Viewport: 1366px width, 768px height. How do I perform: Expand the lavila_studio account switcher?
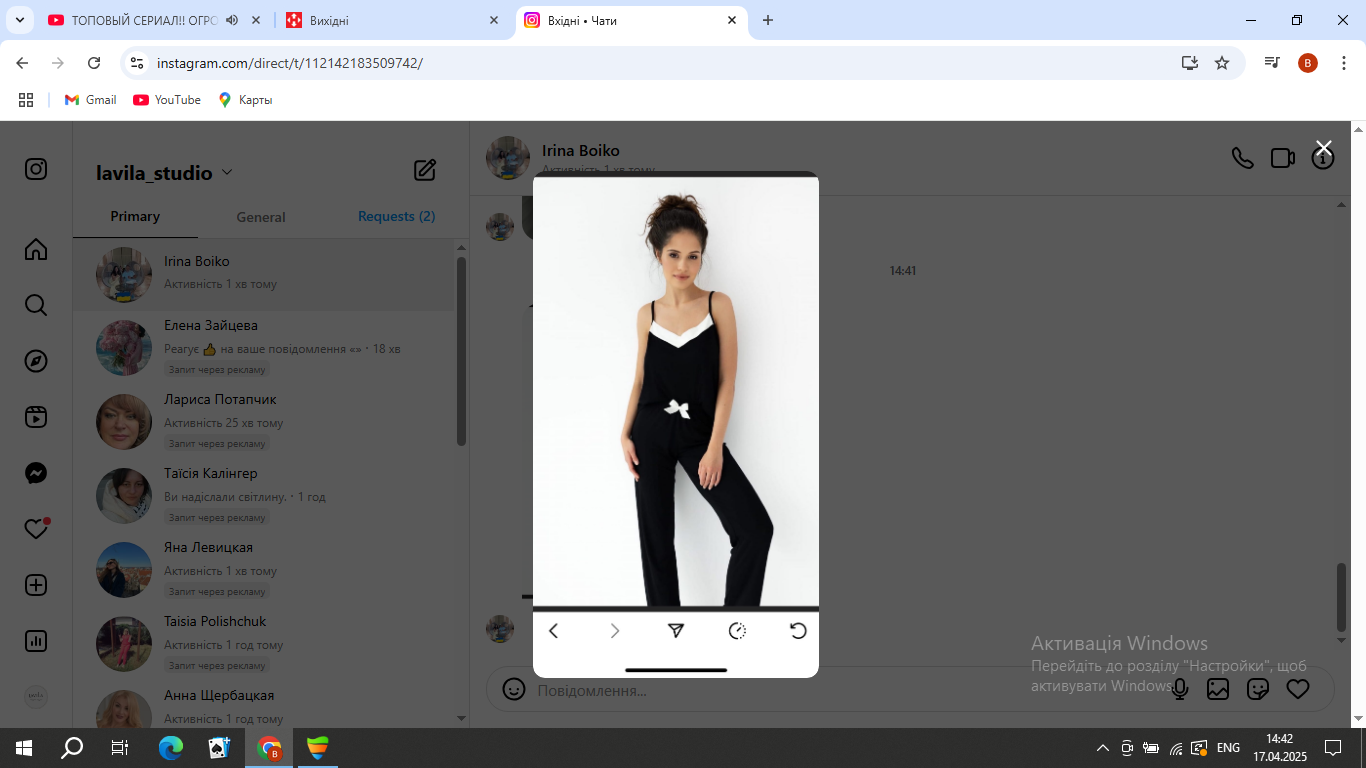[227, 172]
